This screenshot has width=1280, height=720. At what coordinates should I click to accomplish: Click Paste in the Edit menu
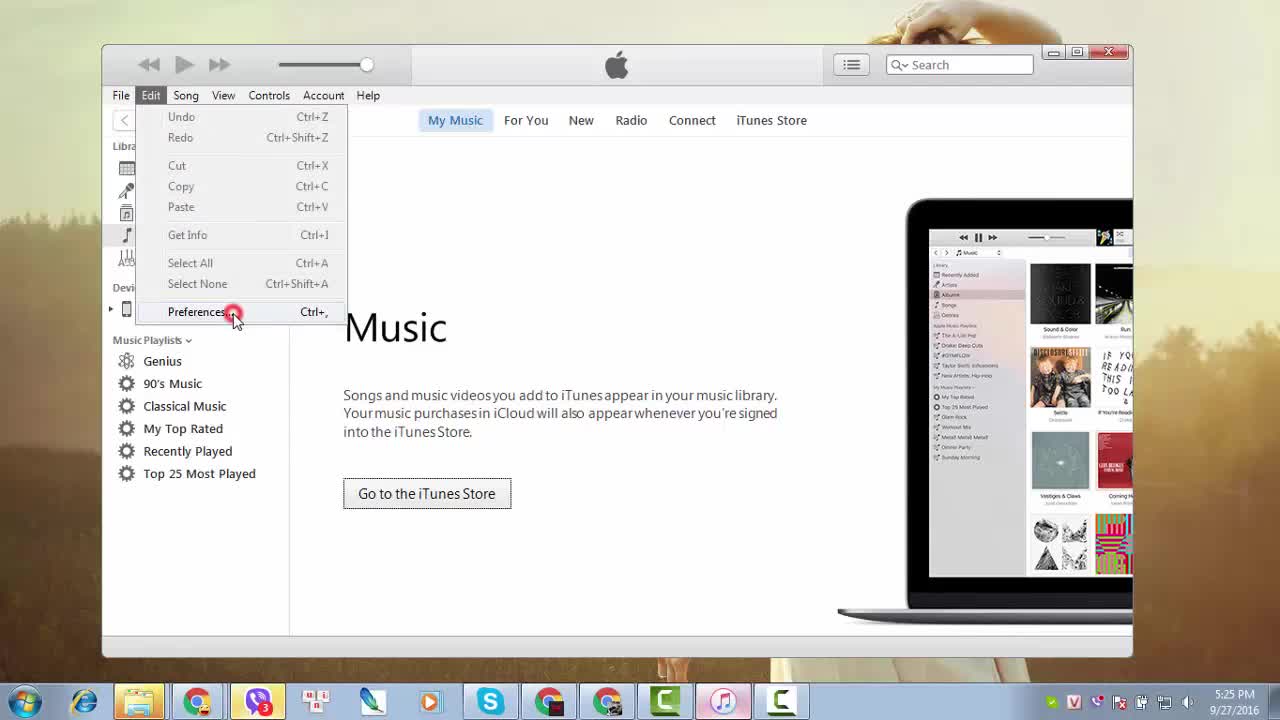coord(241,207)
